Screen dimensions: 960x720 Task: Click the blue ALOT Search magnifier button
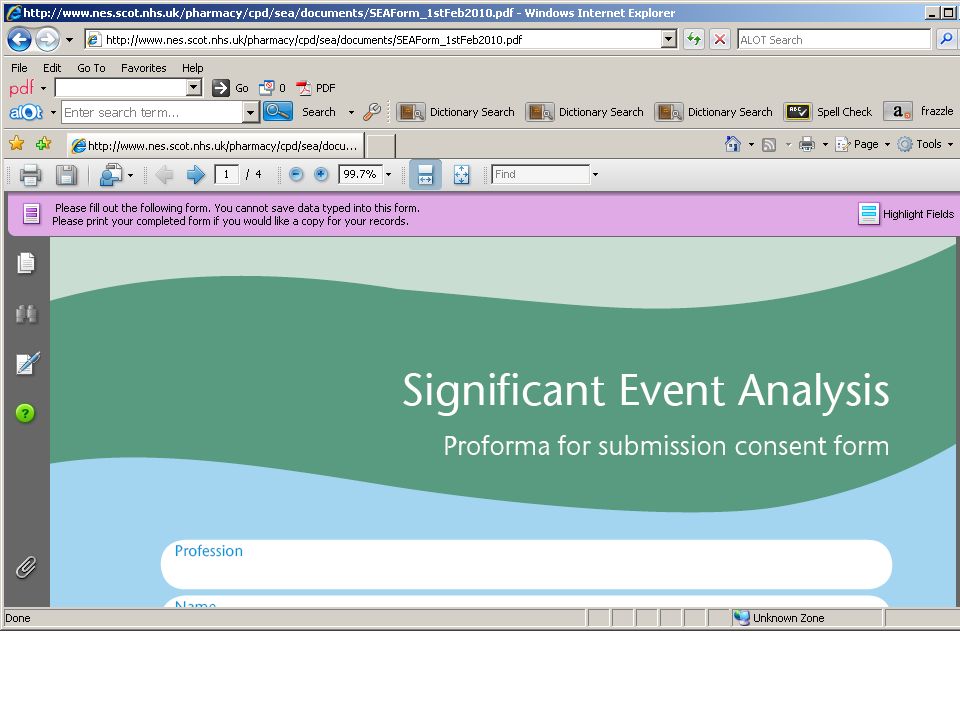click(278, 111)
